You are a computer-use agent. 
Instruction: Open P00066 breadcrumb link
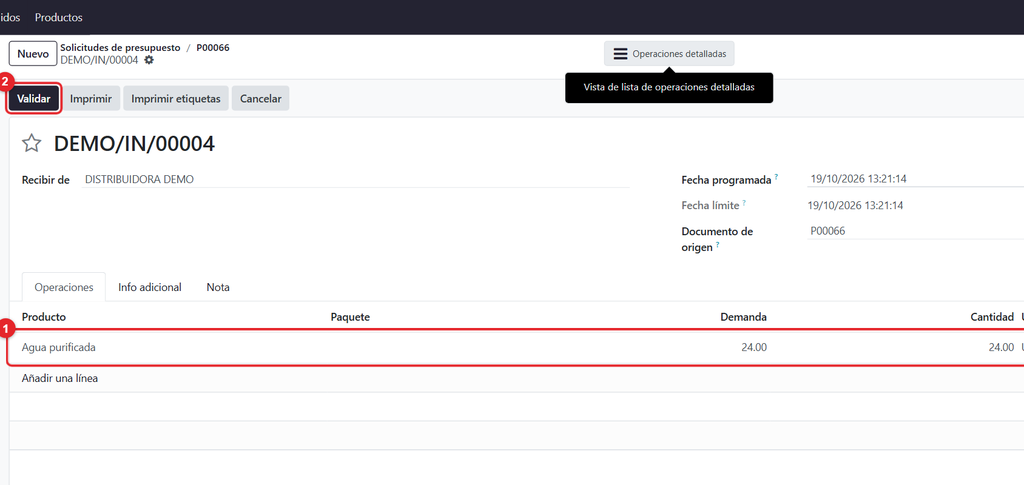[x=213, y=48]
